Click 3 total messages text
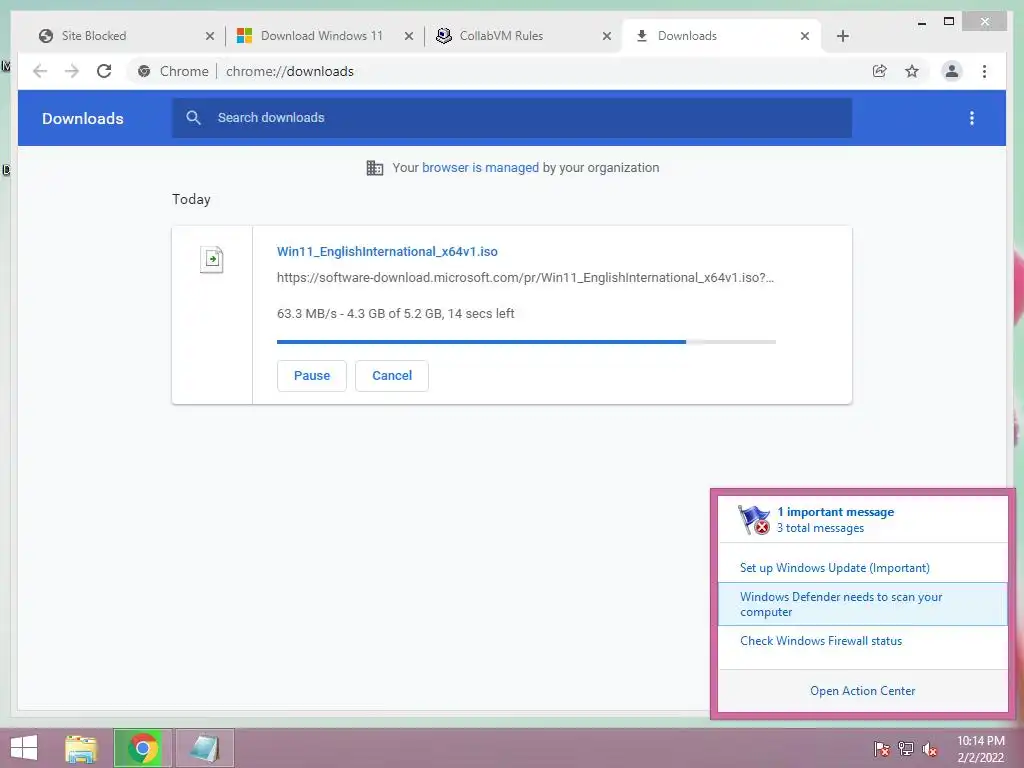 click(x=820, y=528)
